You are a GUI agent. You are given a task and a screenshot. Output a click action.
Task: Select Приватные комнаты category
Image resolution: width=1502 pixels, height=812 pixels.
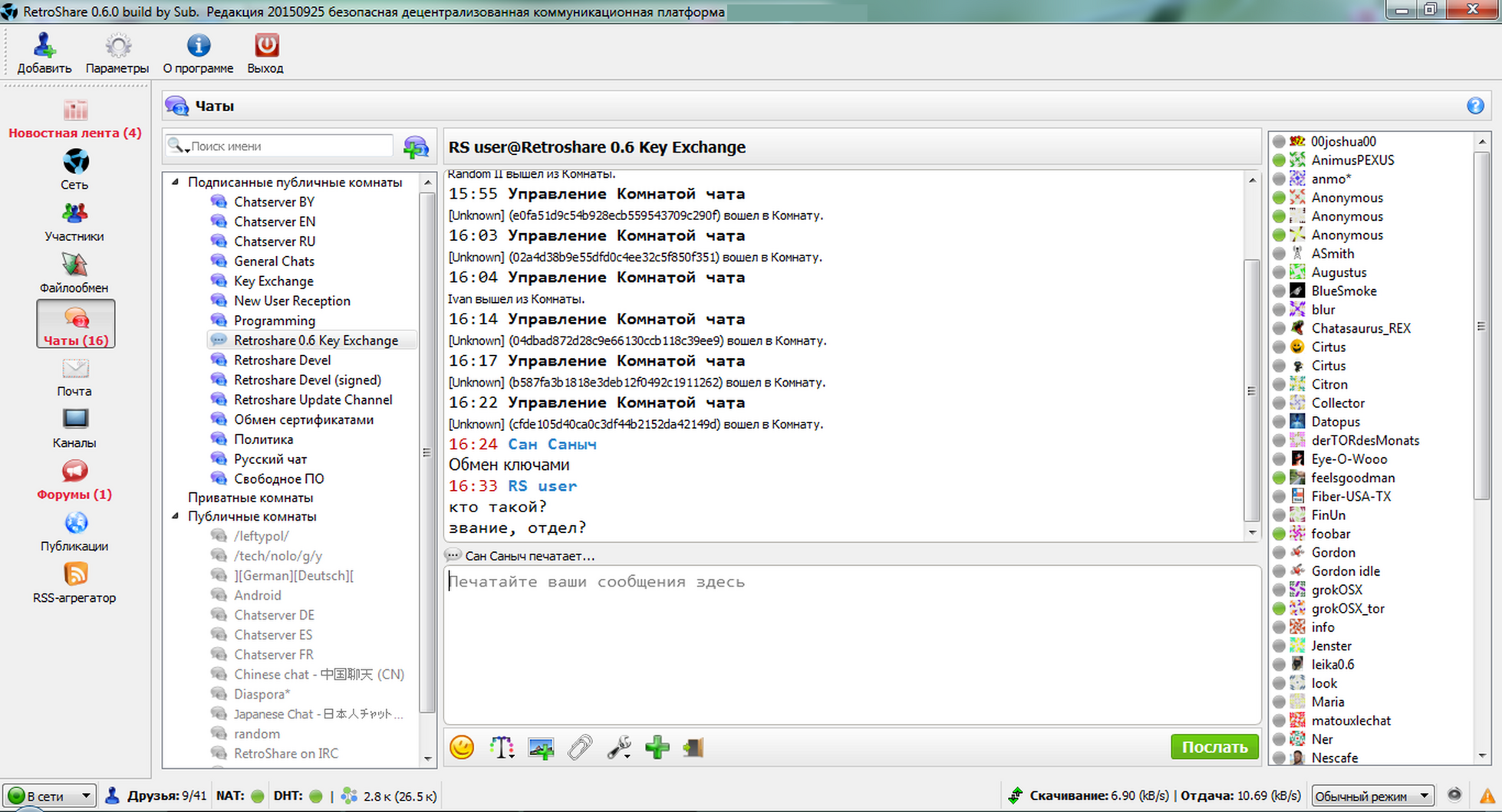tap(250, 498)
